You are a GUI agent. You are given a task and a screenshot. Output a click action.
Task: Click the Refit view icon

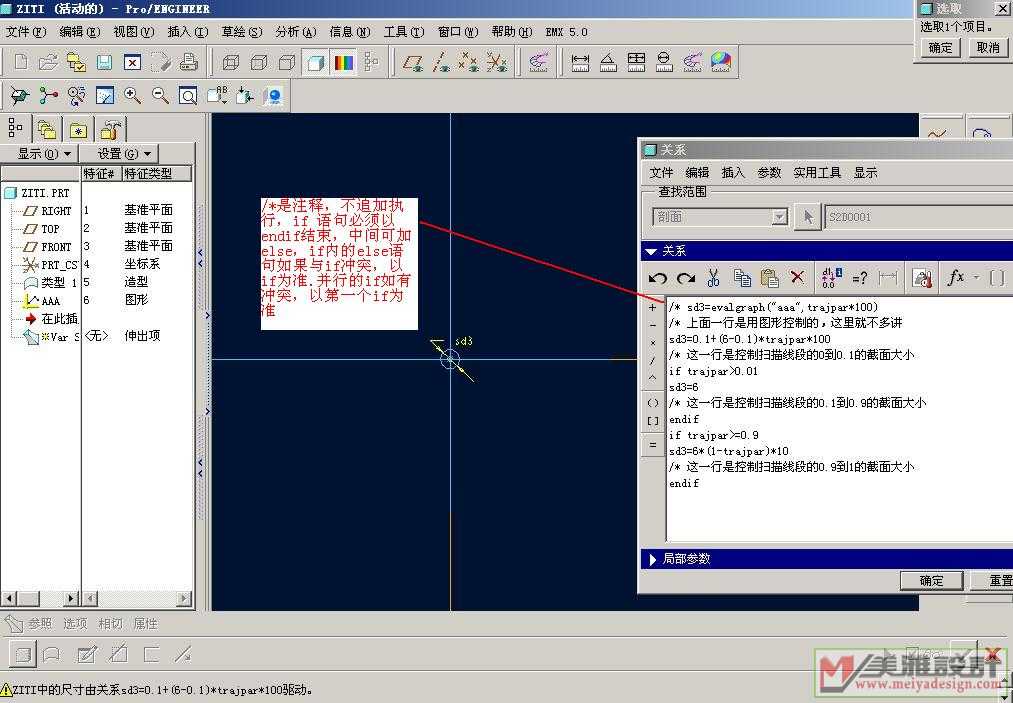click(x=188, y=96)
